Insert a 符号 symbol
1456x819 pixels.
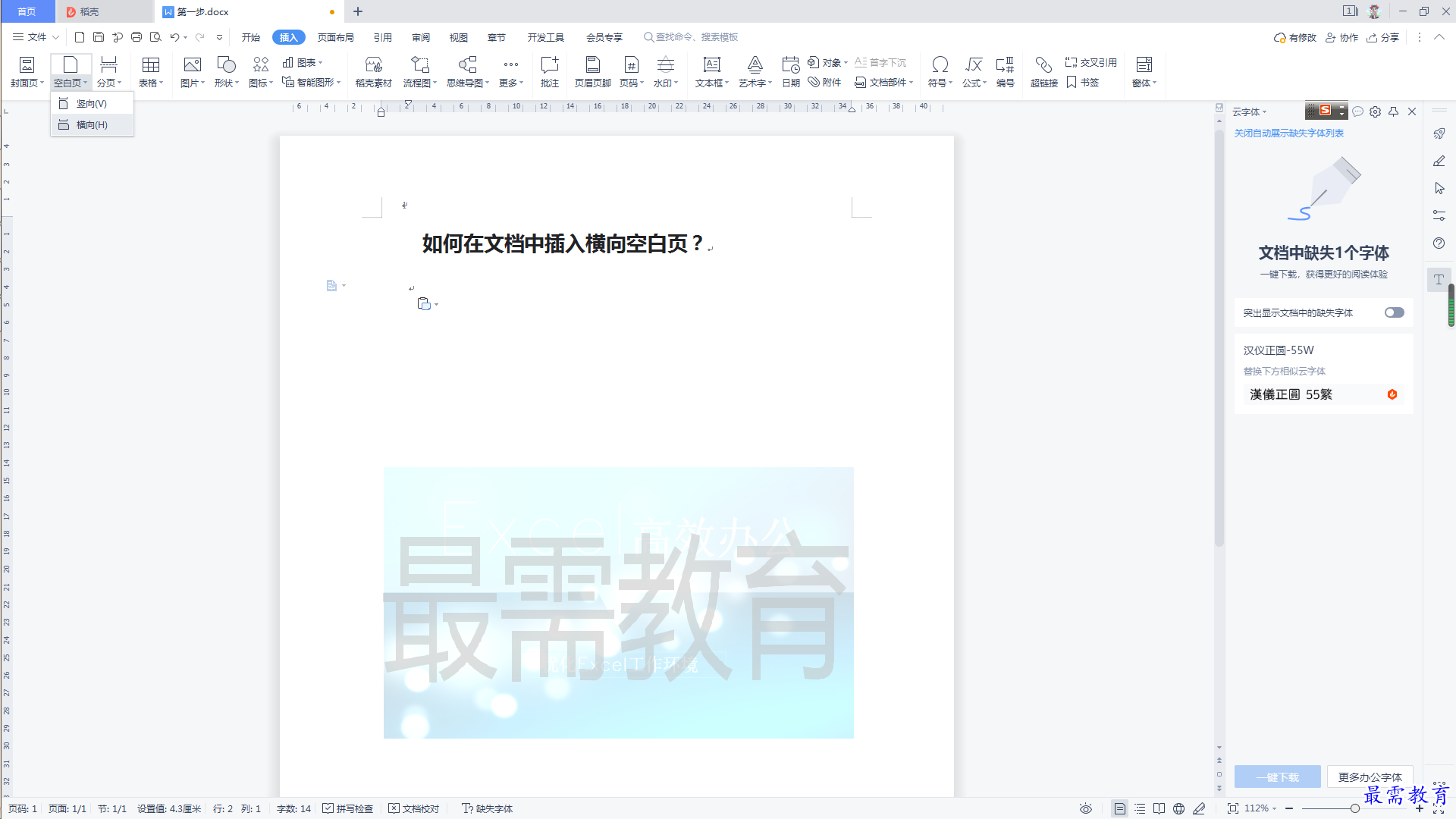click(x=940, y=73)
